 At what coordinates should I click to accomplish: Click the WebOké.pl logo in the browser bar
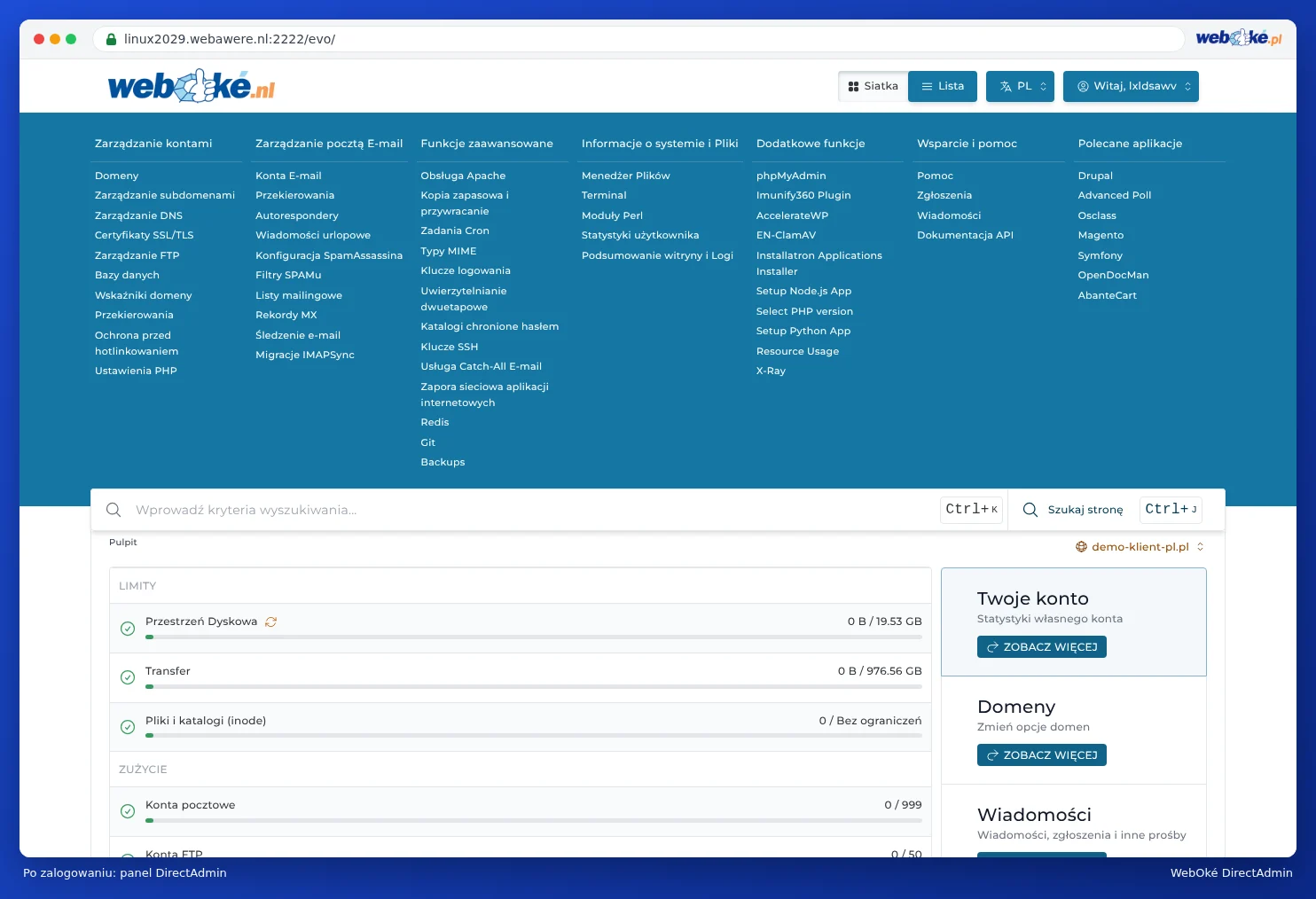(1239, 38)
